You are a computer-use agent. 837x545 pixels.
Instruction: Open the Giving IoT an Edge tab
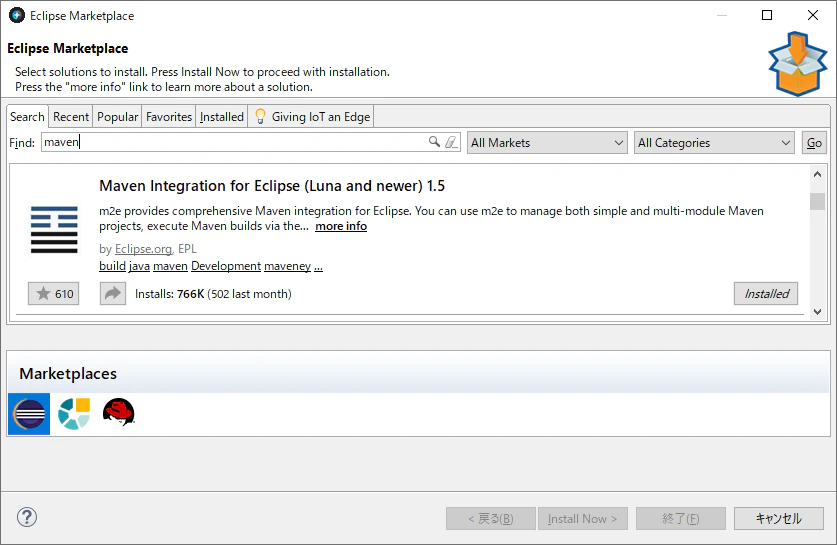[311, 117]
